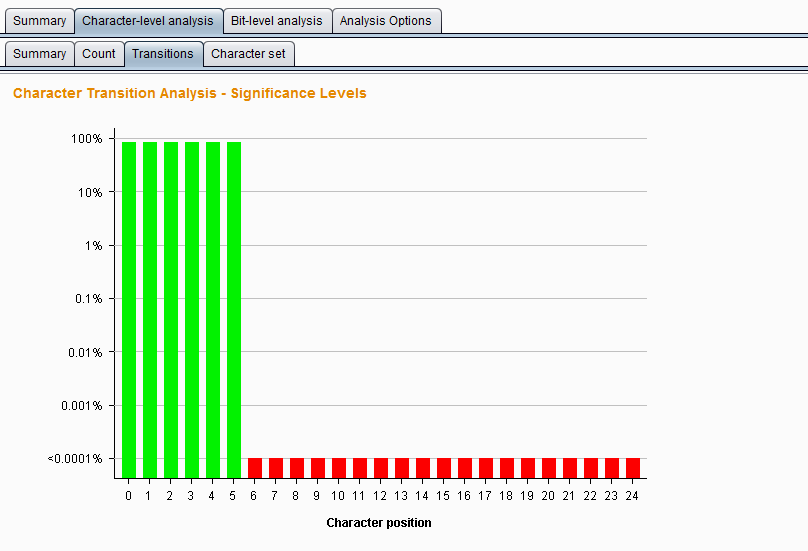Switch to the Character-level analysis tab
This screenshot has height=551, width=808.
pyautogui.click(x=147, y=21)
